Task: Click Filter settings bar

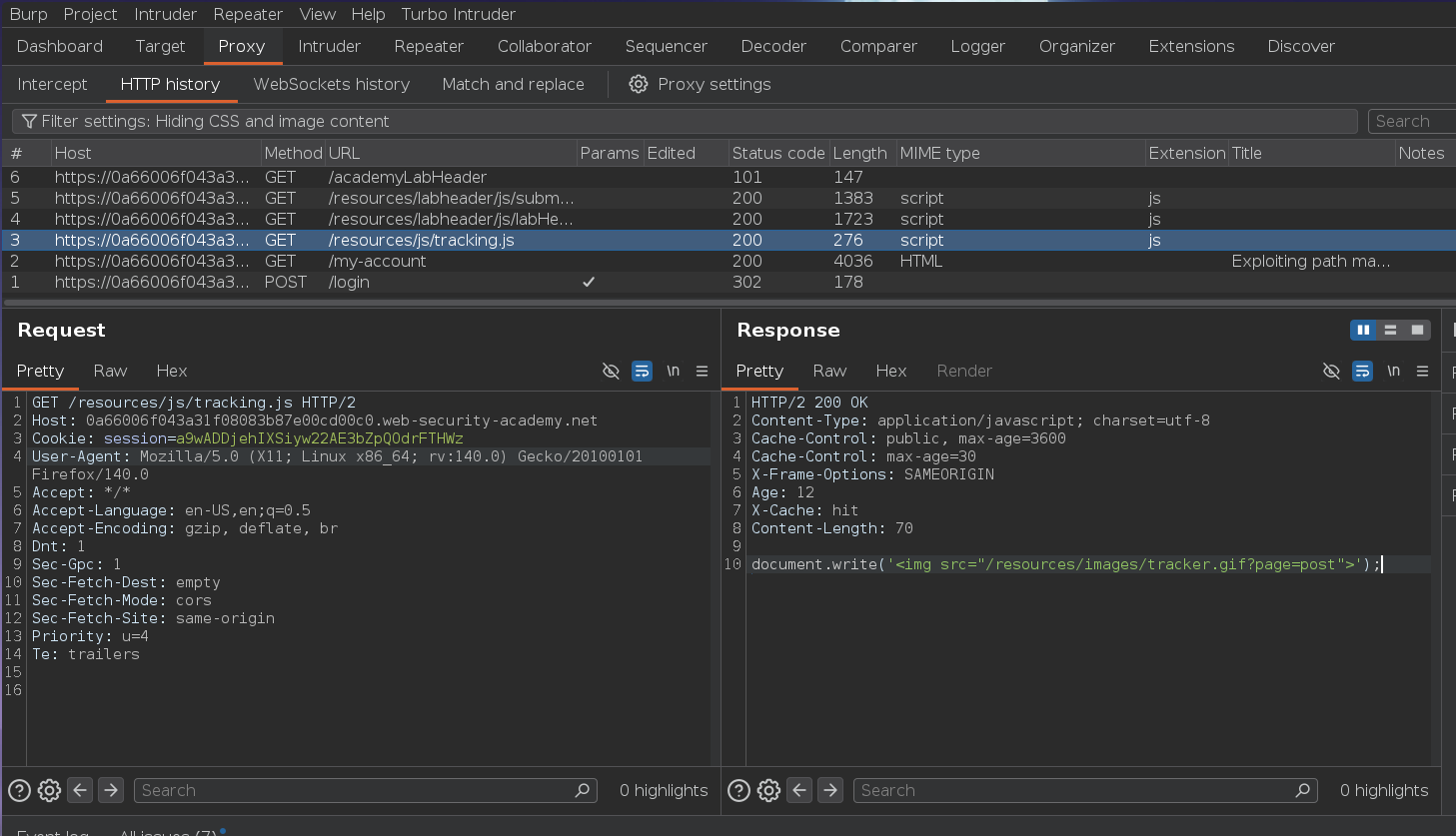Action: [x=685, y=121]
